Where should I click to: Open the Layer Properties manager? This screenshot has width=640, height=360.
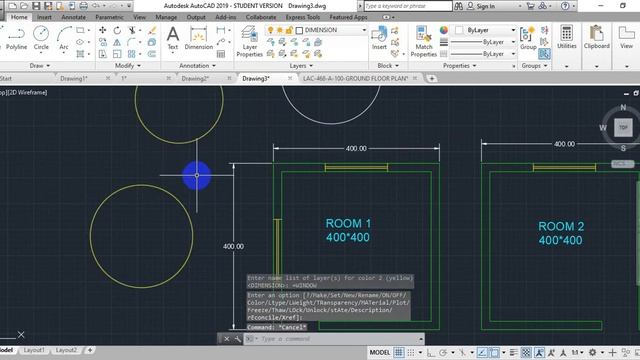tap(249, 41)
